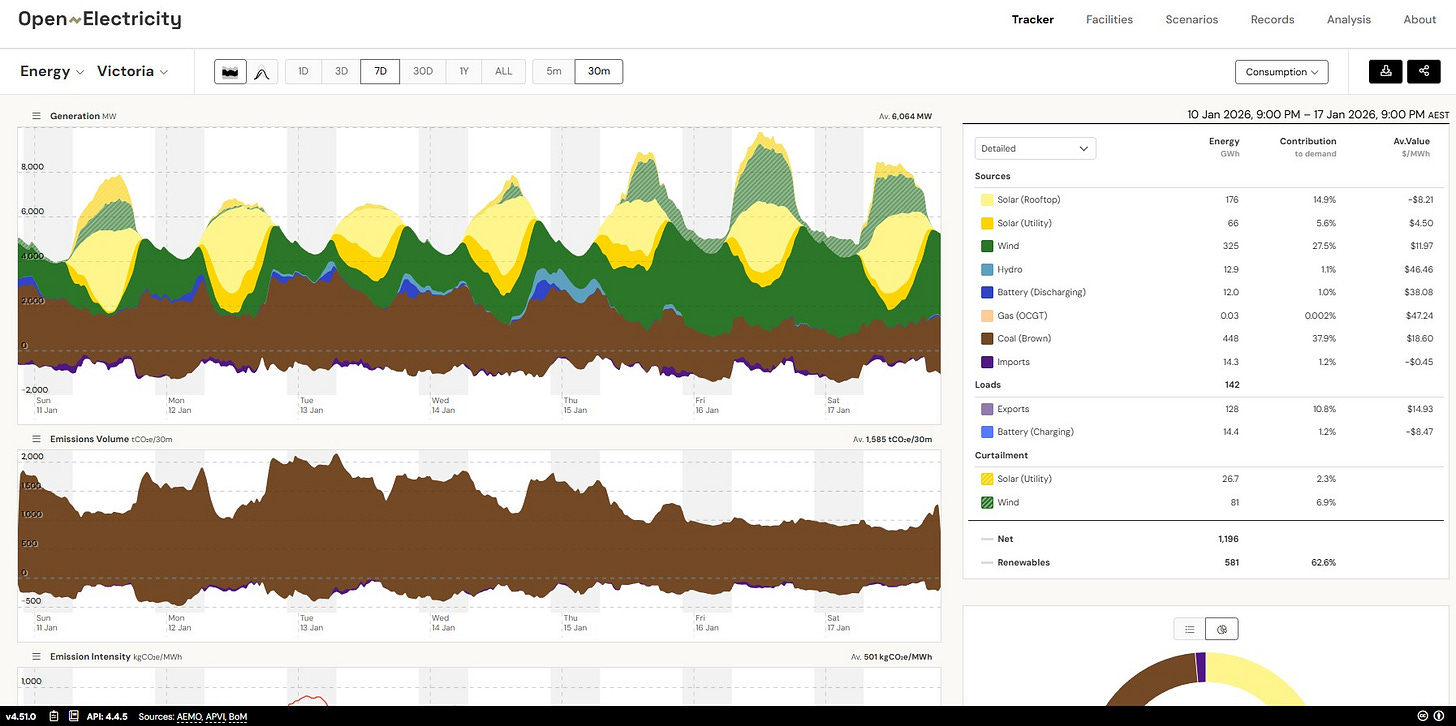Open the Consumption dropdown
1456x726 pixels.
[x=1282, y=72]
